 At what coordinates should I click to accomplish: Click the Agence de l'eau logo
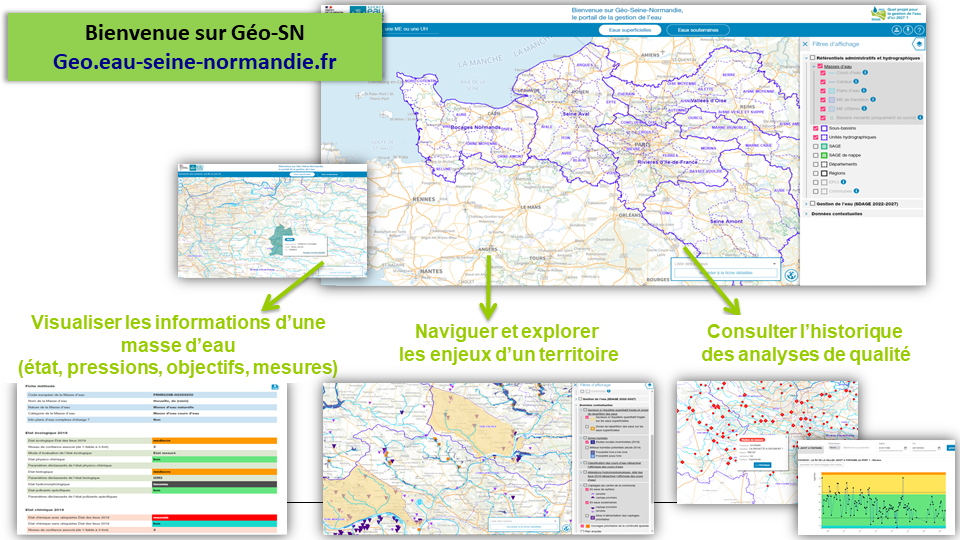click(366, 11)
